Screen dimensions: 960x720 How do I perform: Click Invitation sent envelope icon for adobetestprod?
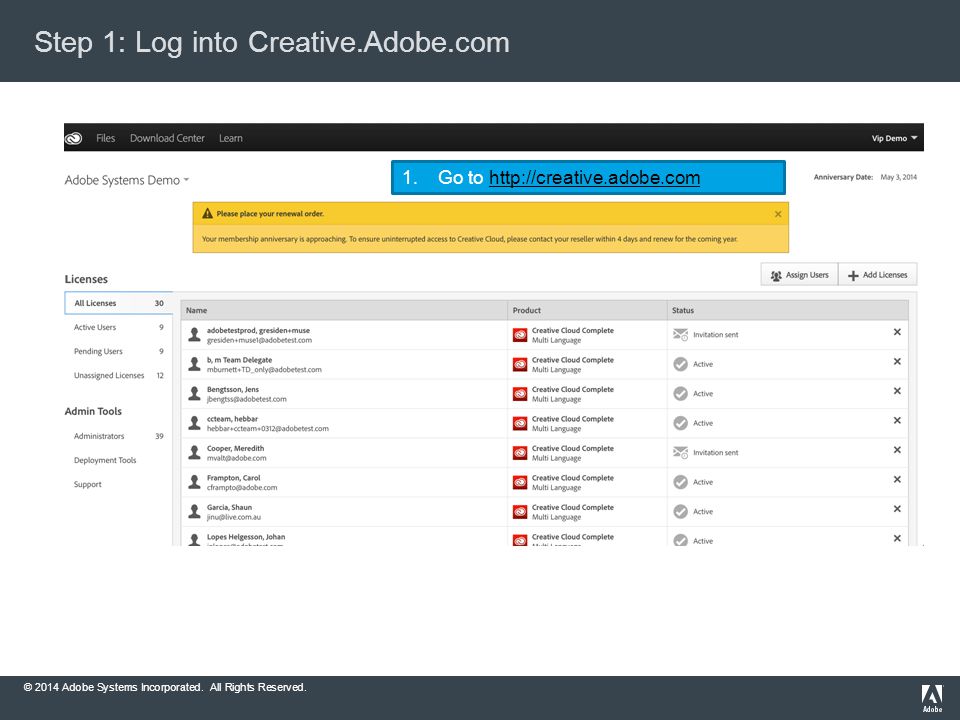pos(680,334)
